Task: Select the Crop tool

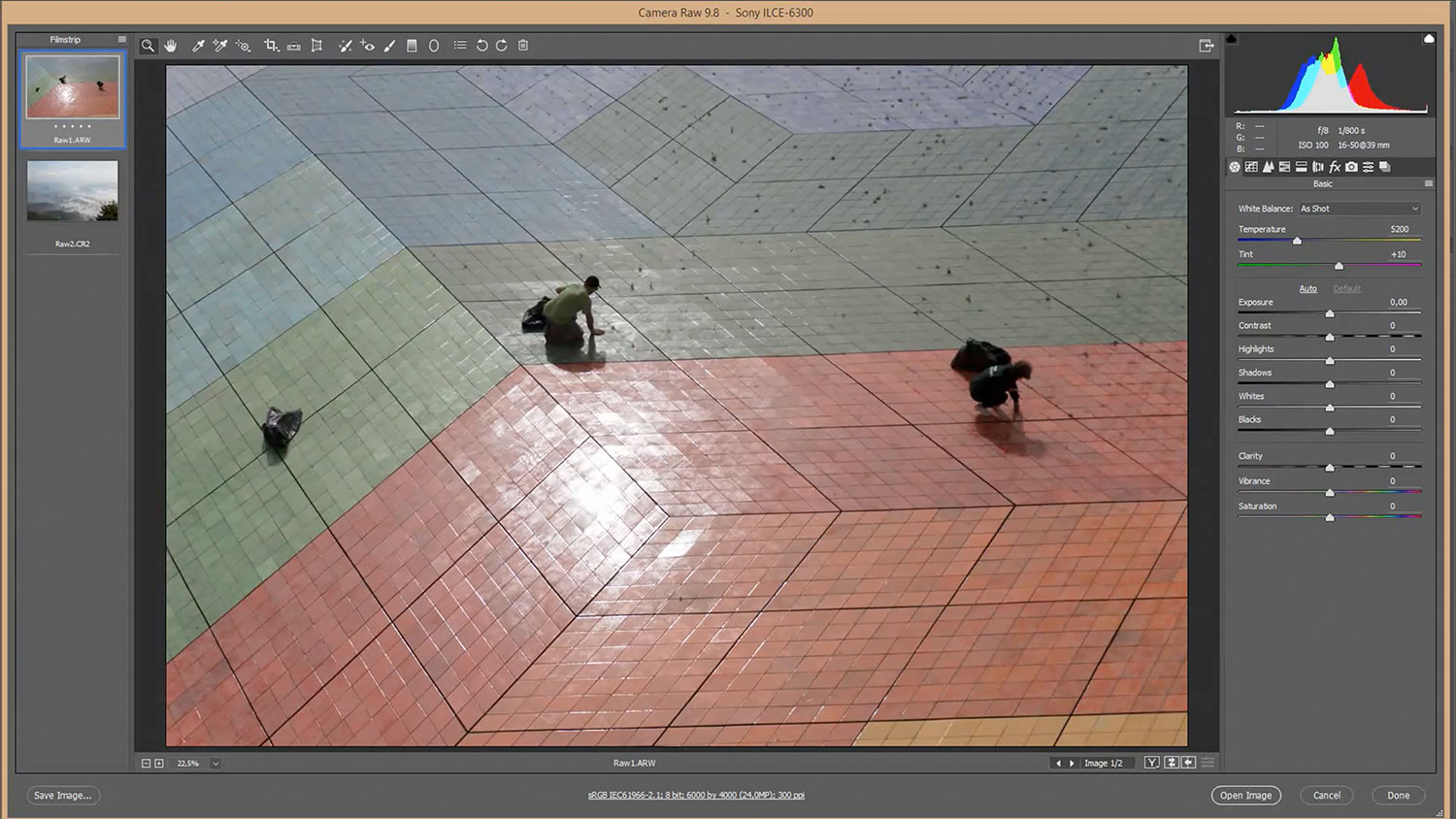Action: pyautogui.click(x=271, y=46)
